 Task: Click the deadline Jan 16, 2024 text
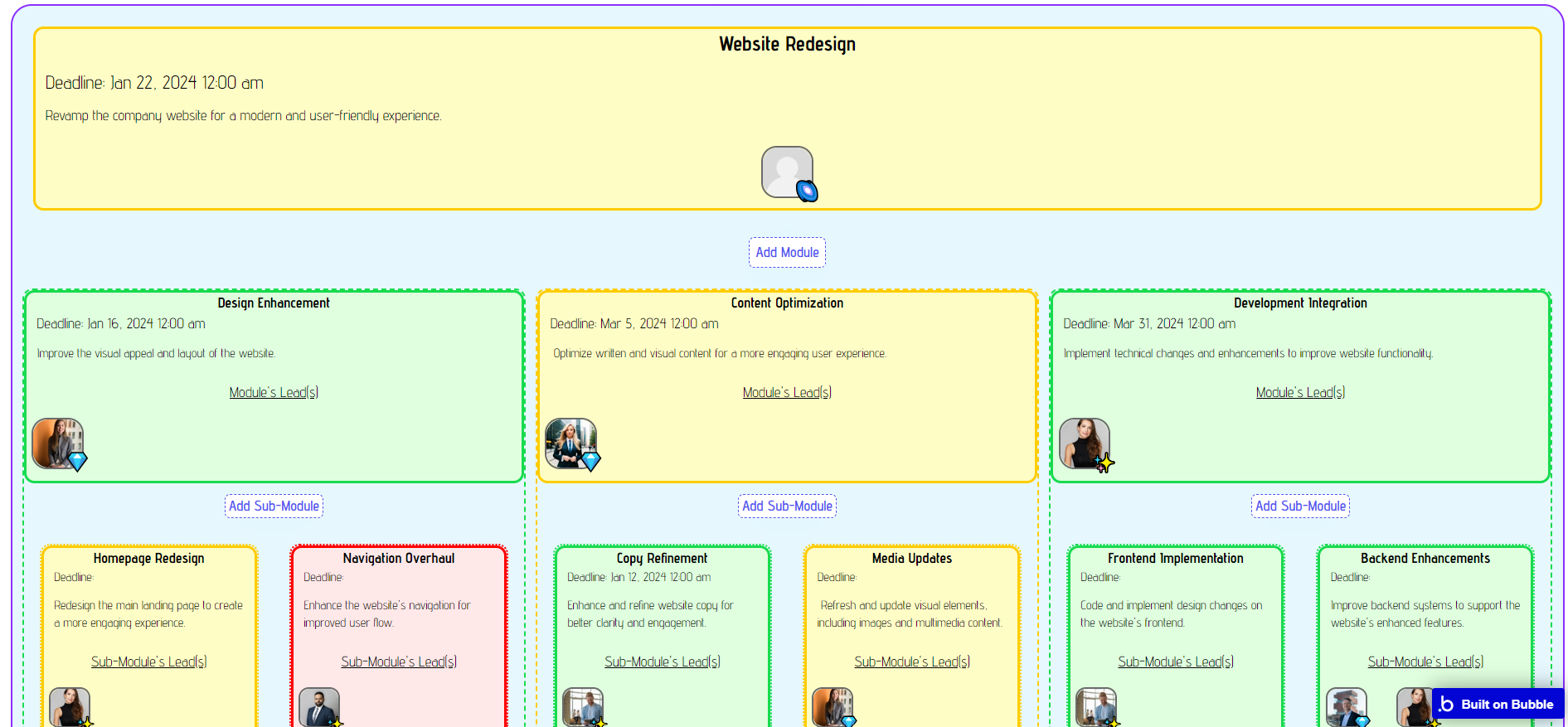pos(121,324)
